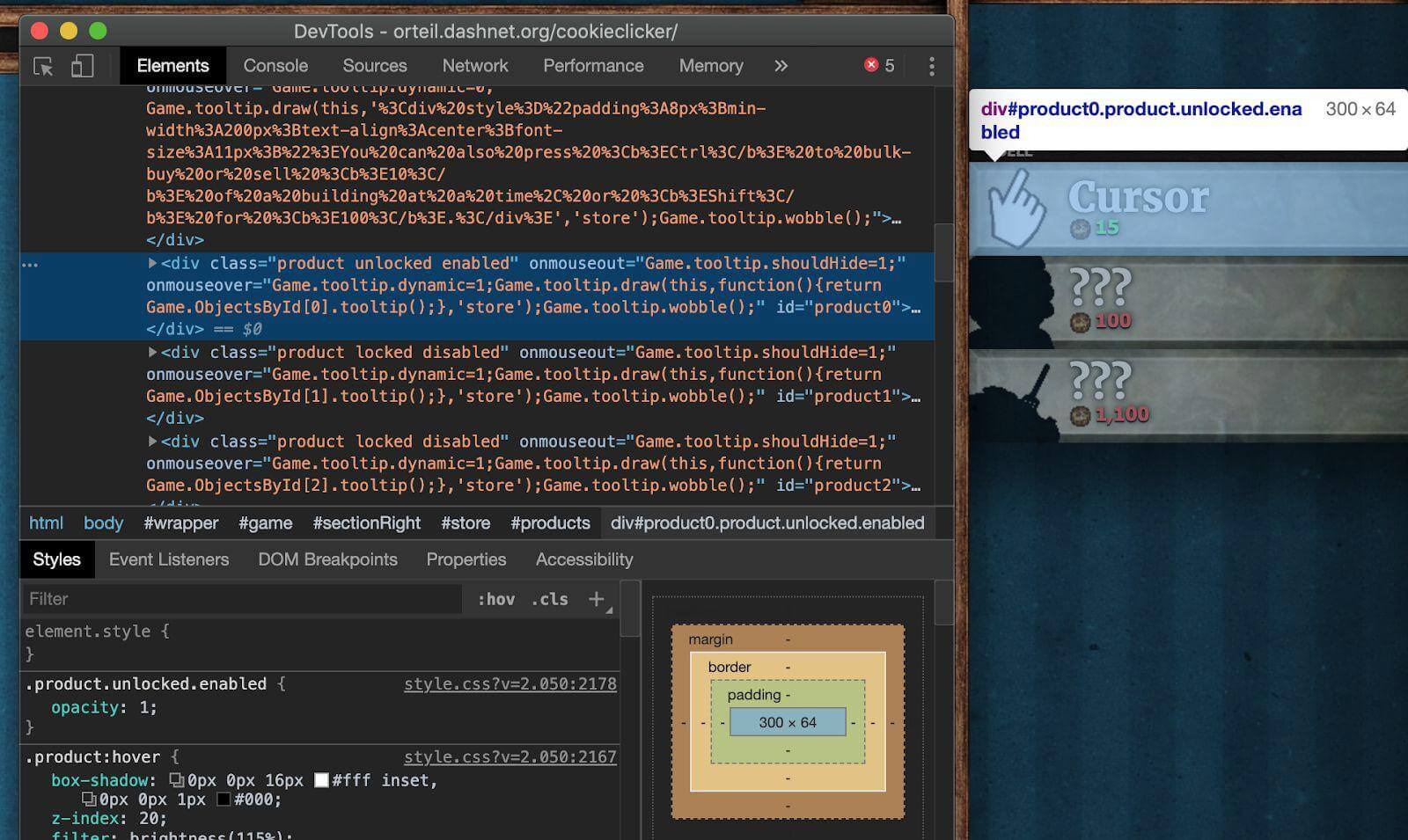Click the #fff white color swatch
This screenshot has width=1408, height=840.
pos(322,780)
